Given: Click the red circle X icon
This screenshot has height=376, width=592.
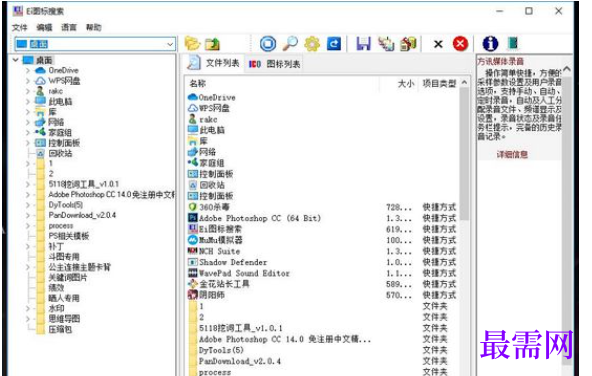Looking at the screenshot, I should coord(460,44).
